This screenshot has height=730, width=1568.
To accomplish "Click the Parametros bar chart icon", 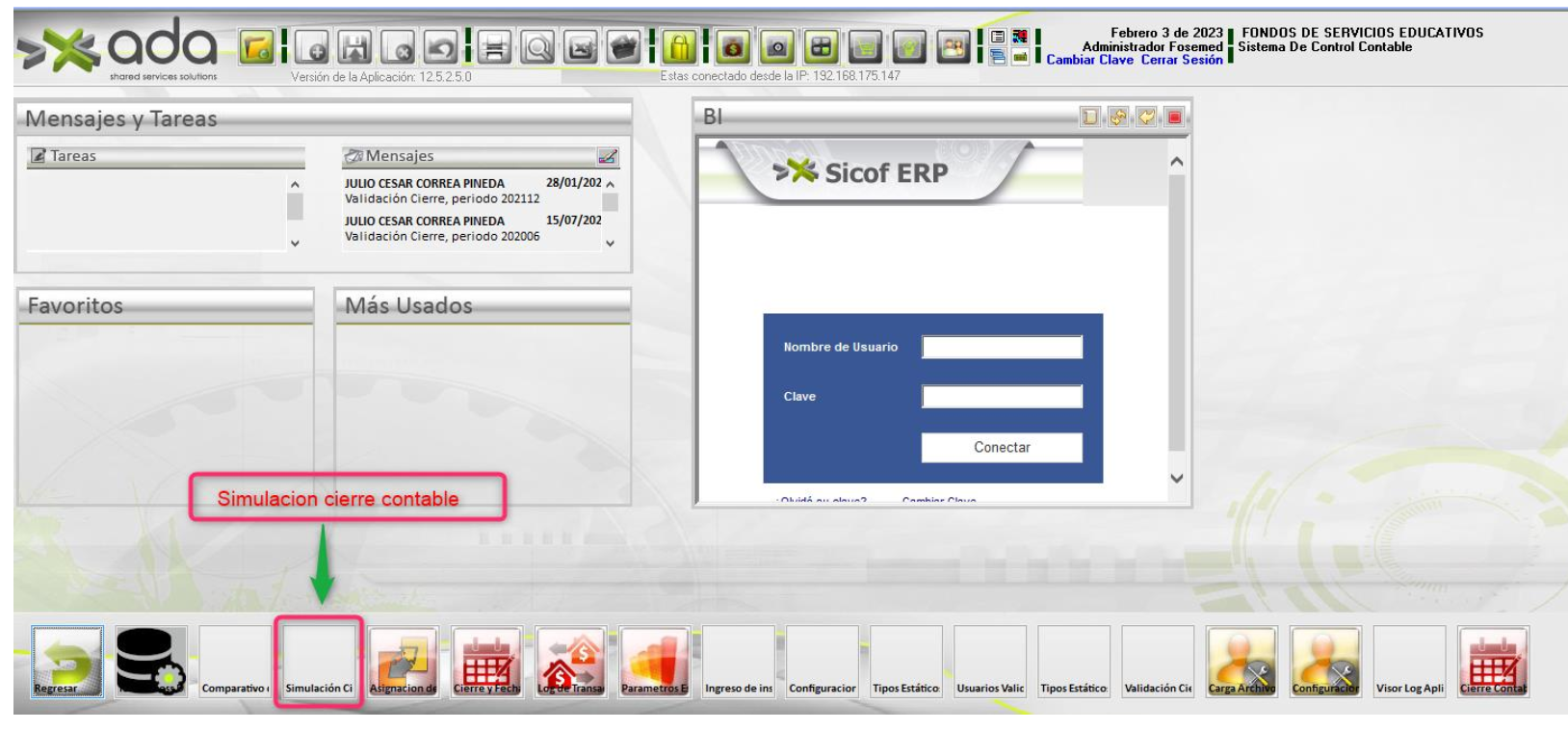I will pyautogui.click(x=654, y=661).
